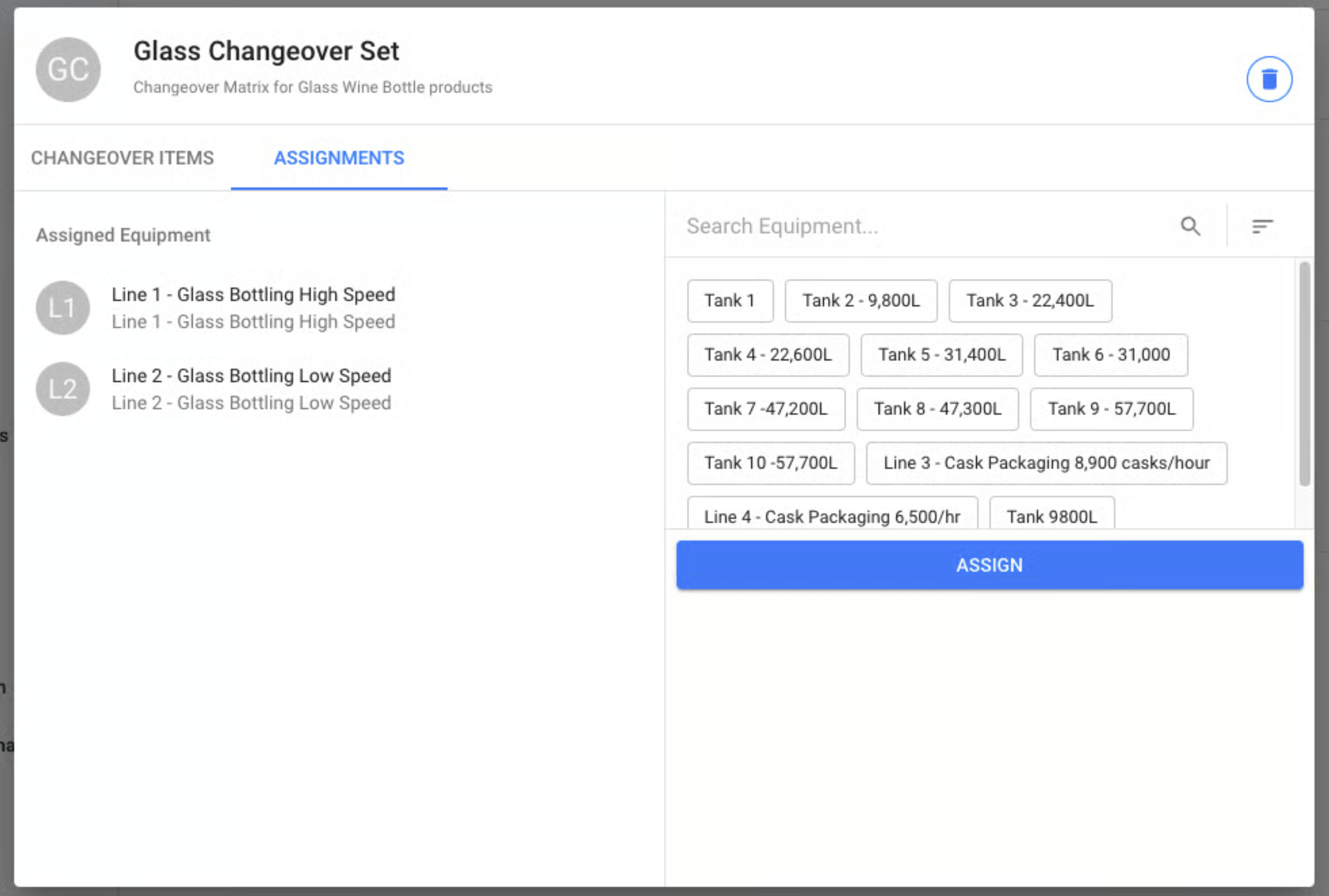Click the equipment list scrollbar
The height and width of the screenshot is (896, 1329).
click(x=1304, y=374)
